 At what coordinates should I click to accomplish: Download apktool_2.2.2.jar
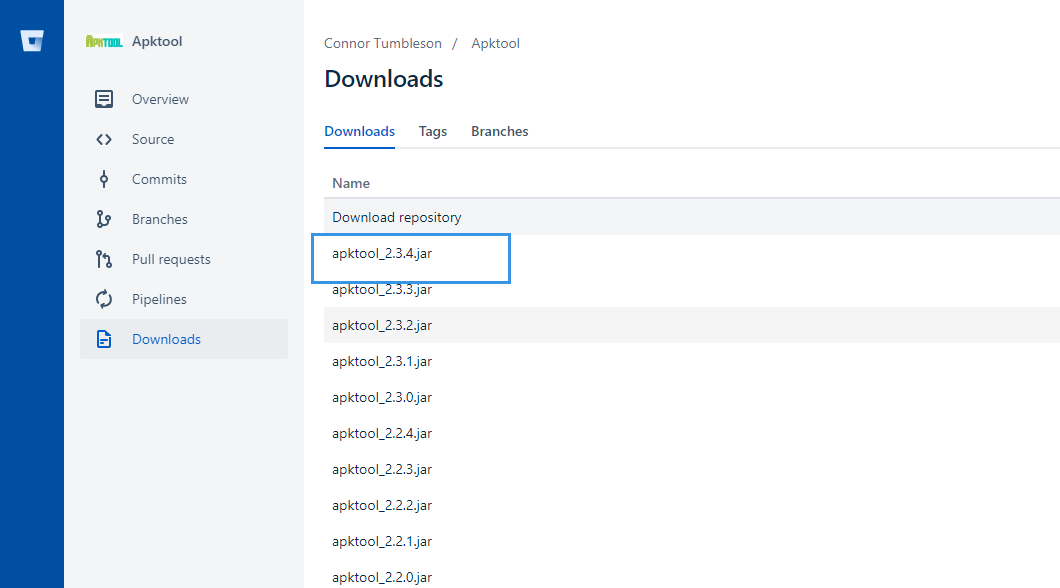point(382,506)
